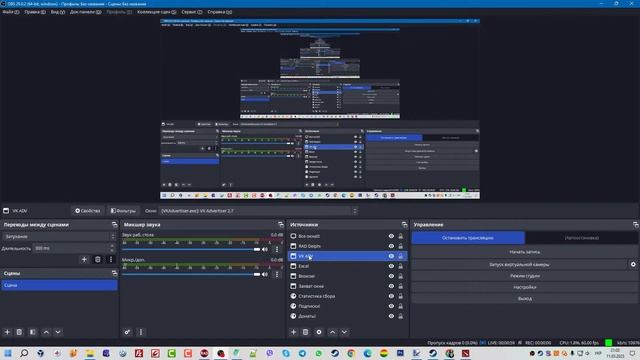Undock the Sources panel
640x360 pixels.
pyautogui.click(x=404, y=225)
